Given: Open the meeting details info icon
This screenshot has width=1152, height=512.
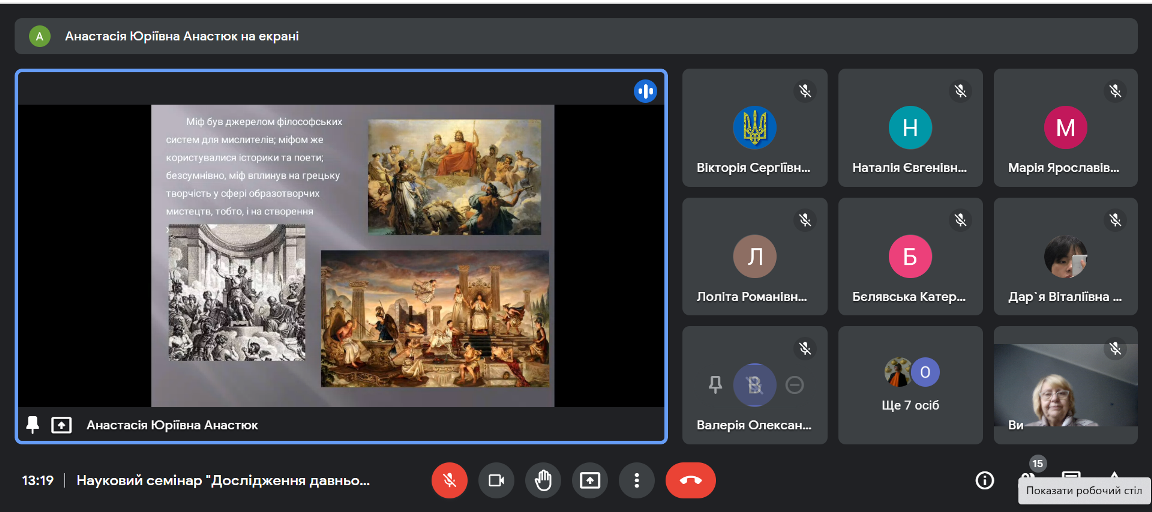Looking at the screenshot, I should [984, 480].
